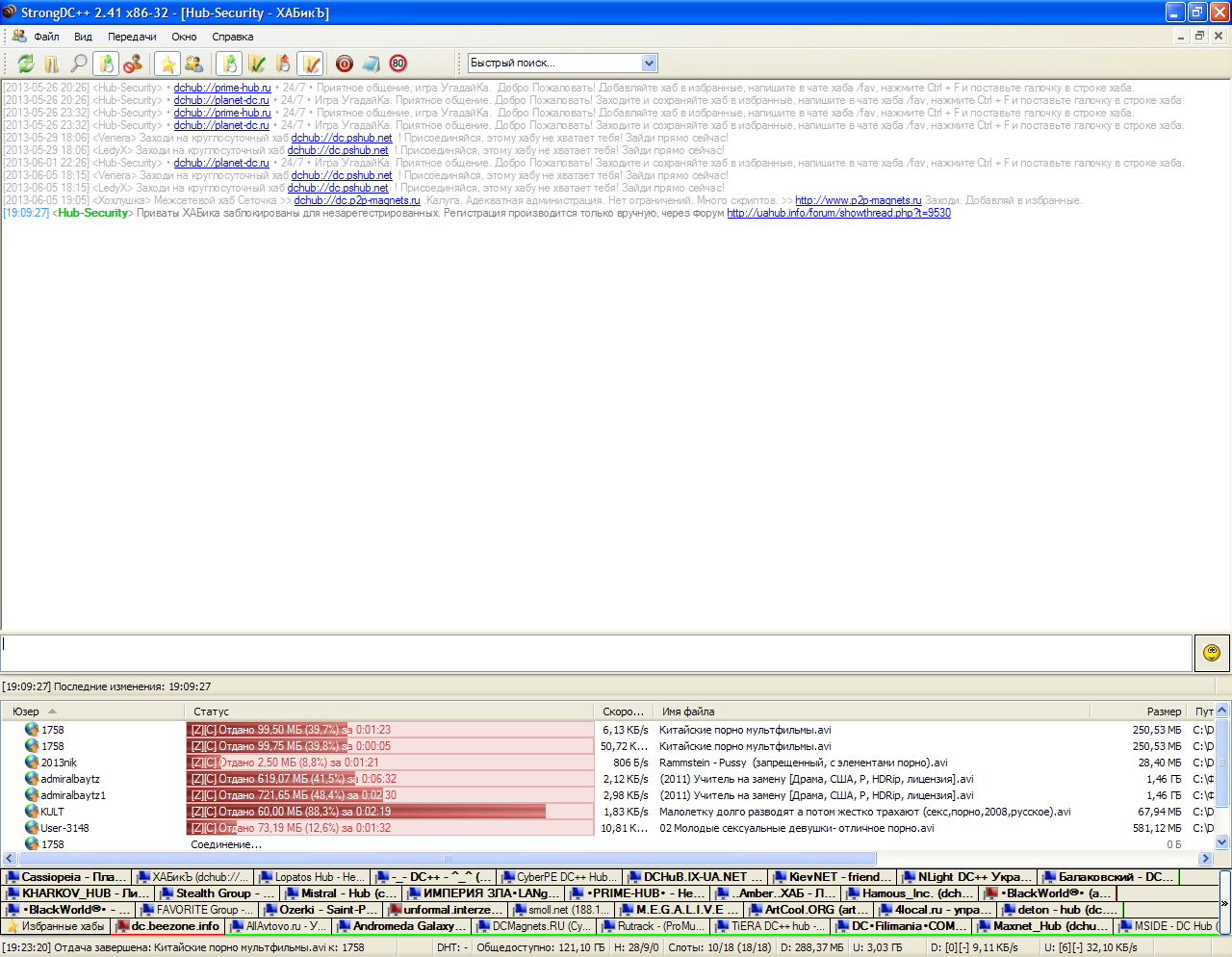Screen dimensions: 1232x957
Task: Click into the Быстрый поиск search field
Action: click(x=553, y=64)
